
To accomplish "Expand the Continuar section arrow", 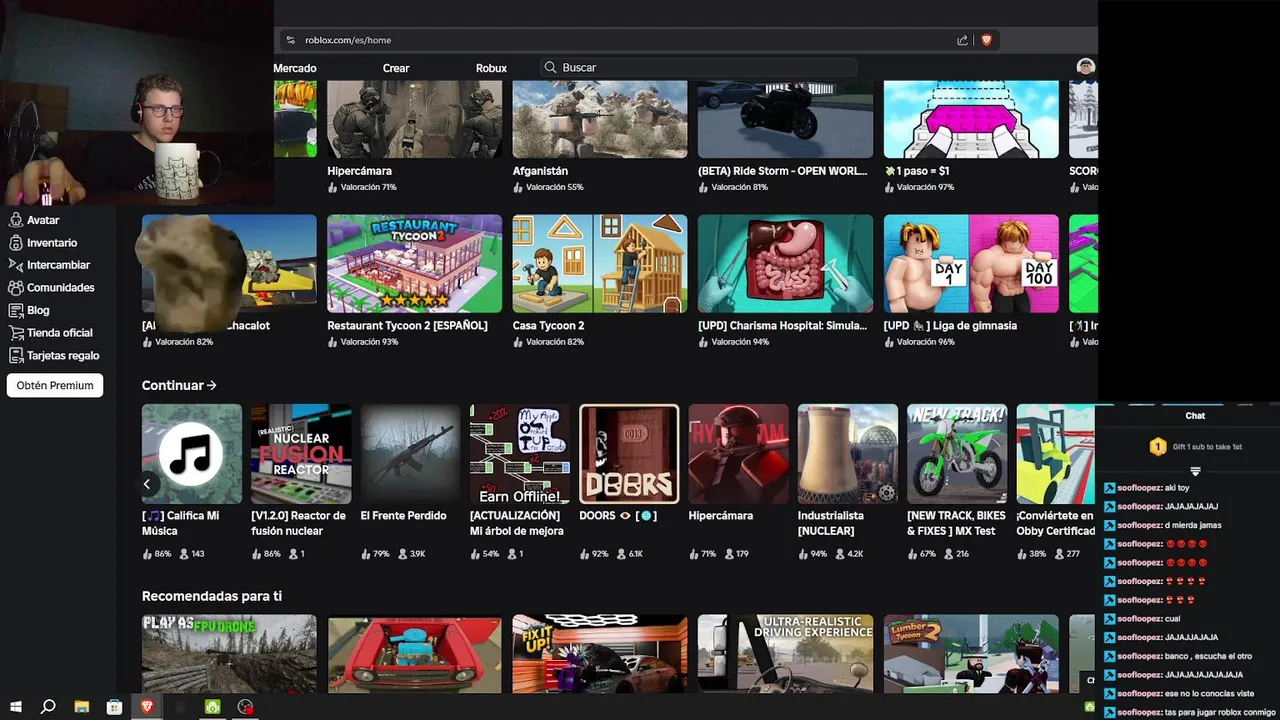I will 211,385.
